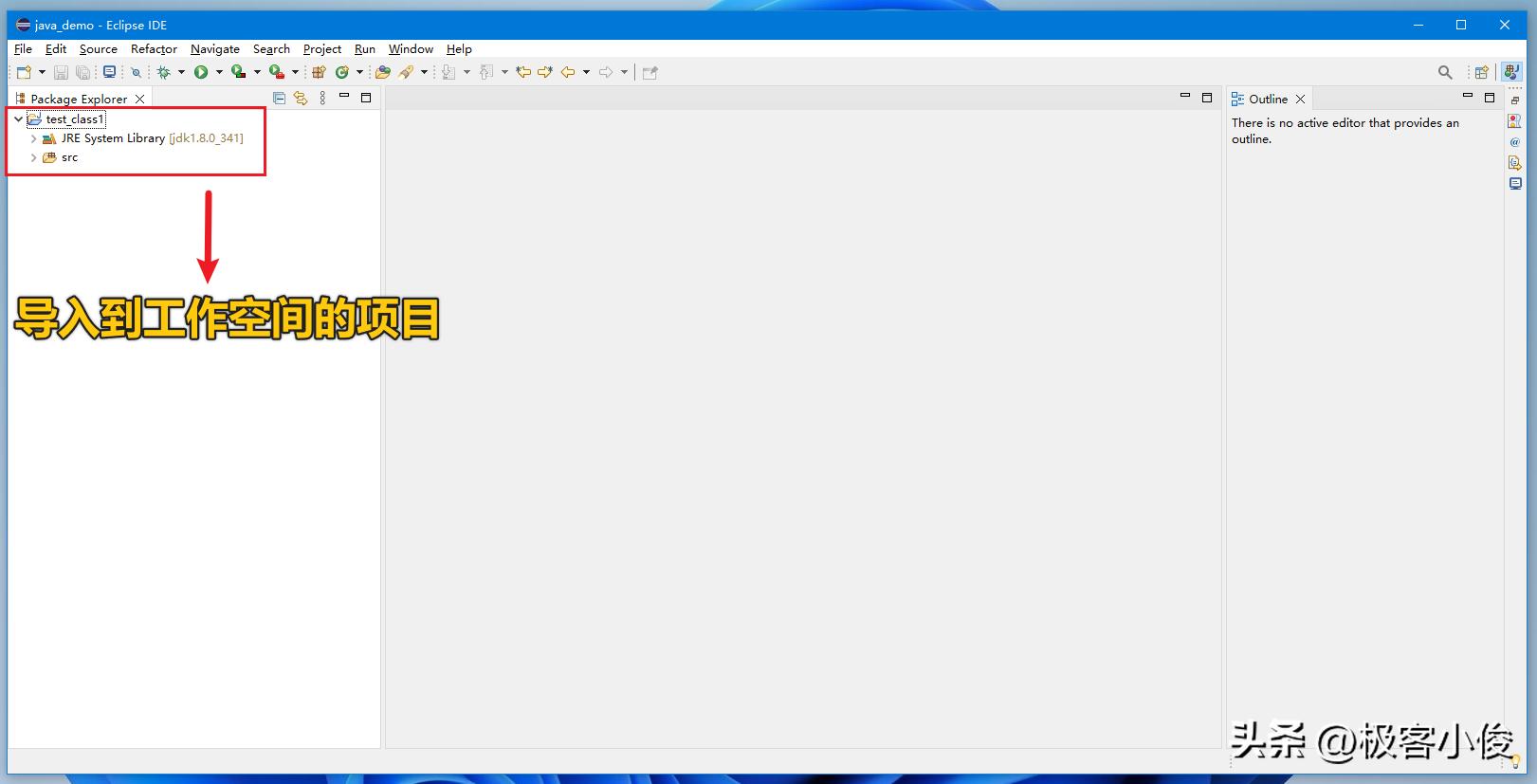Click the Debug bug icon
Screen dimensions: 1537x784
[164, 72]
